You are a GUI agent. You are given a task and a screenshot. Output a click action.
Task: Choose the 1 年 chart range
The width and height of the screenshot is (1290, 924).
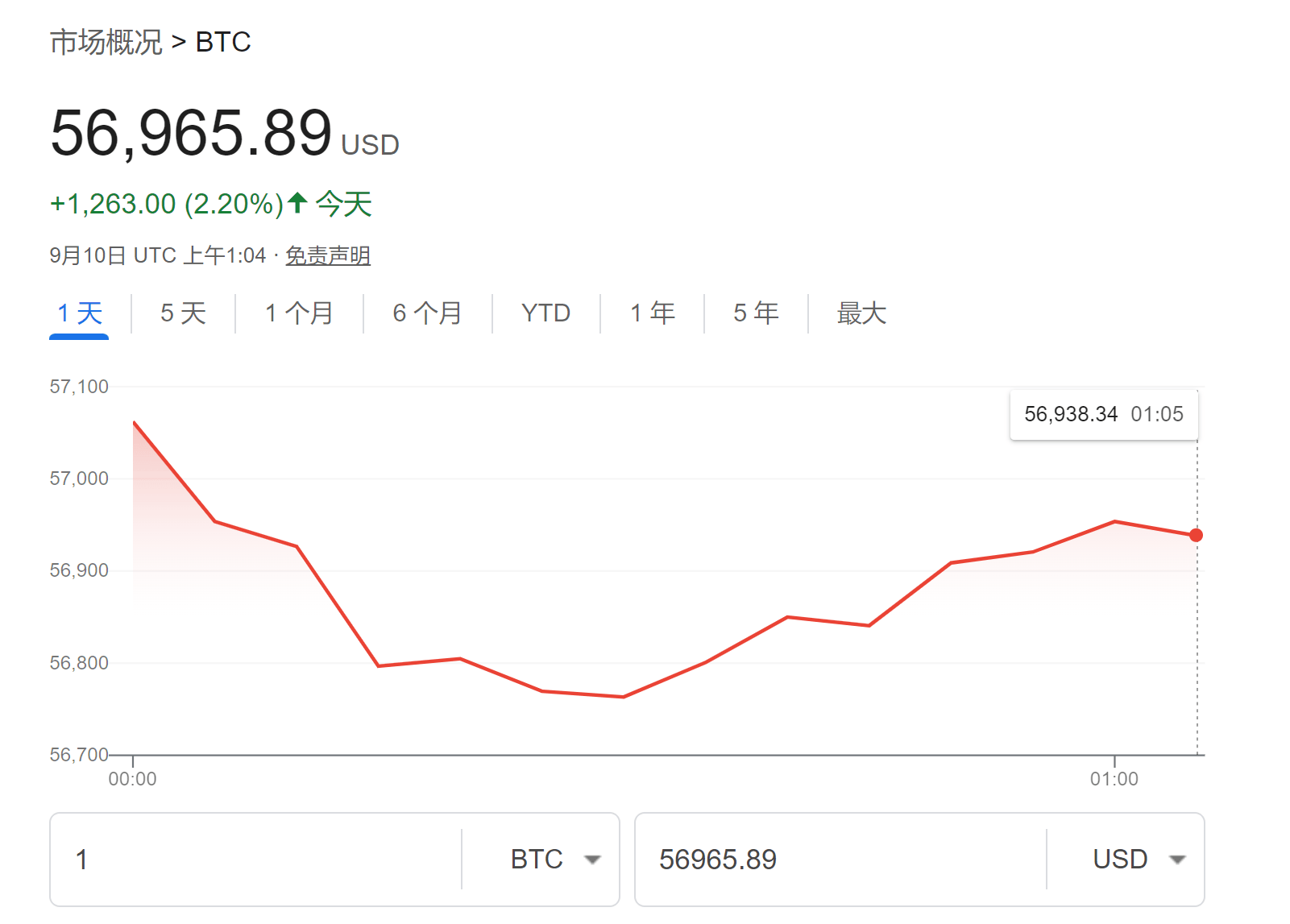(x=652, y=313)
